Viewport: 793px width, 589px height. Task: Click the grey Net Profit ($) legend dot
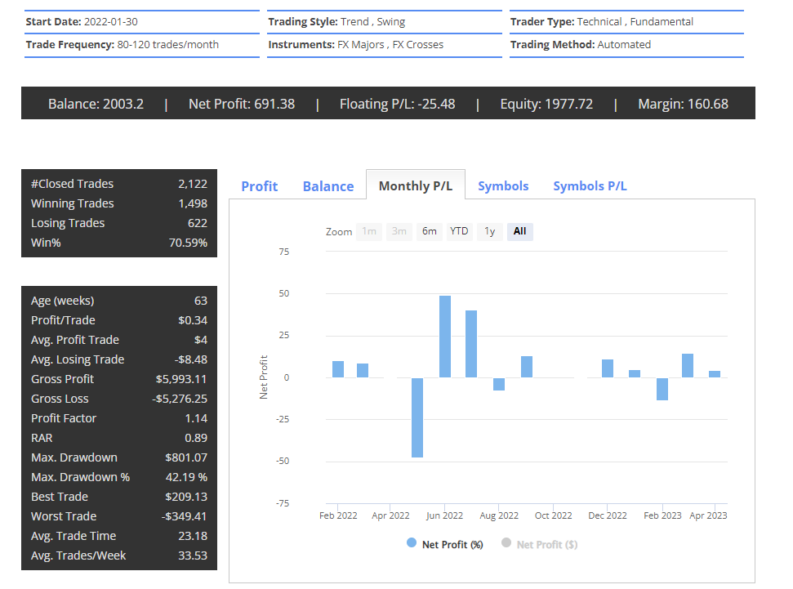[x=505, y=543]
